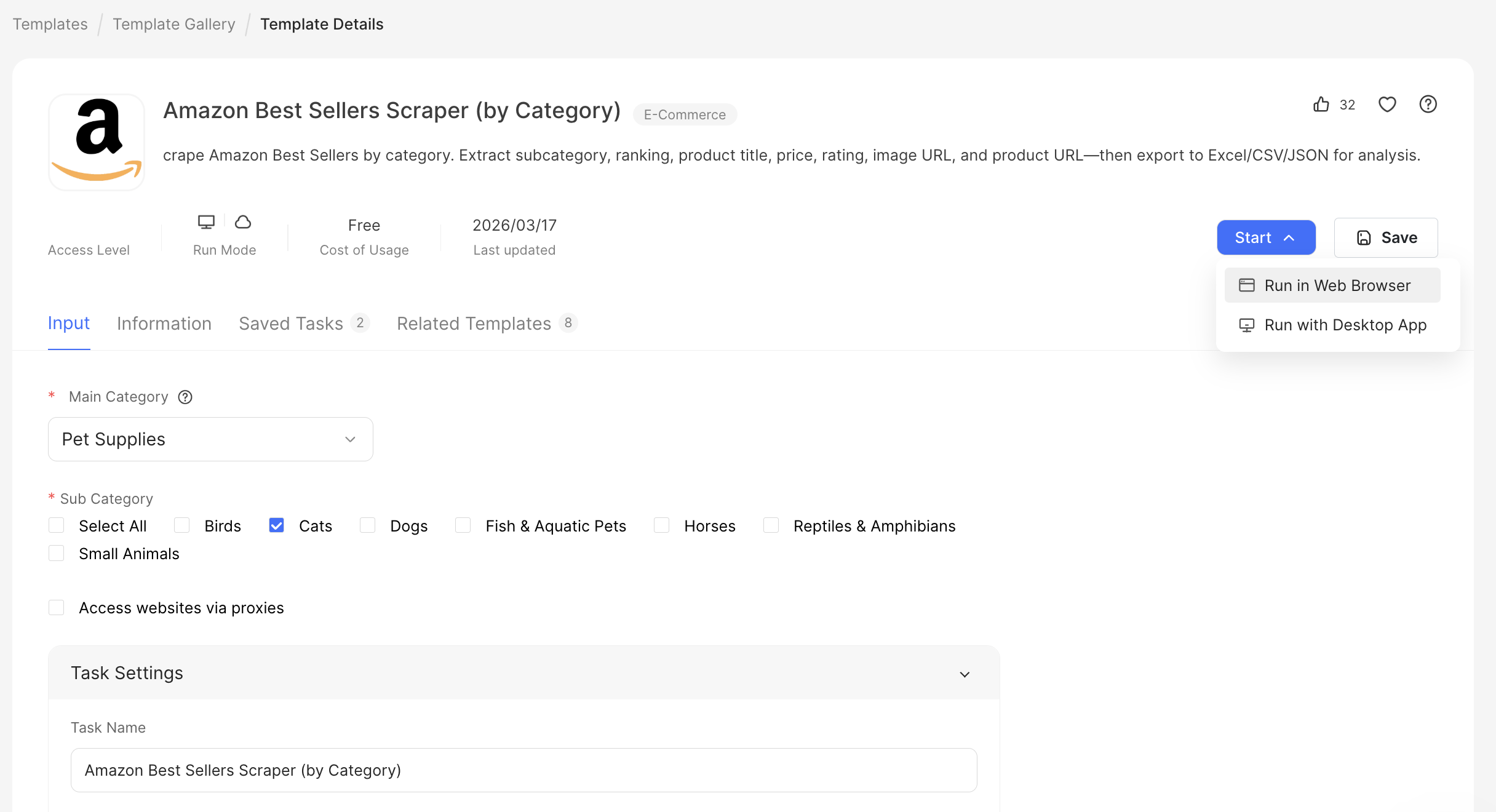Check the Dogs checkbox
This screenshot has width=1496, height=812.
point(367,525)
